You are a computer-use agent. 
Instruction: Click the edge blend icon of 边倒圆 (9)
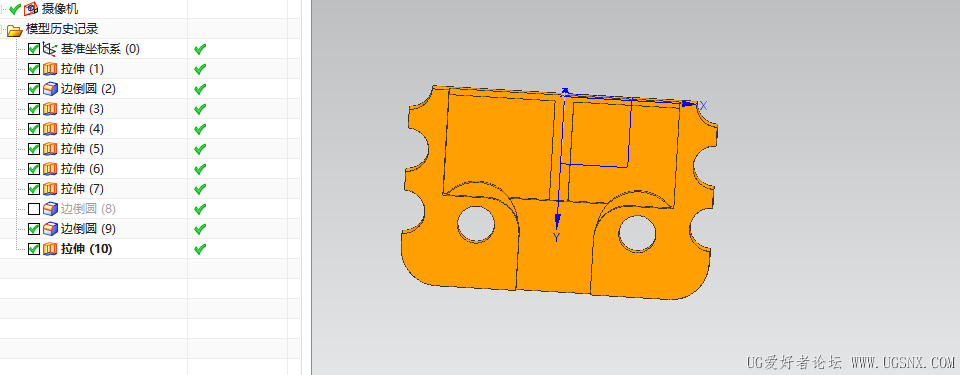pyautogui.click(x=50, y=229)
